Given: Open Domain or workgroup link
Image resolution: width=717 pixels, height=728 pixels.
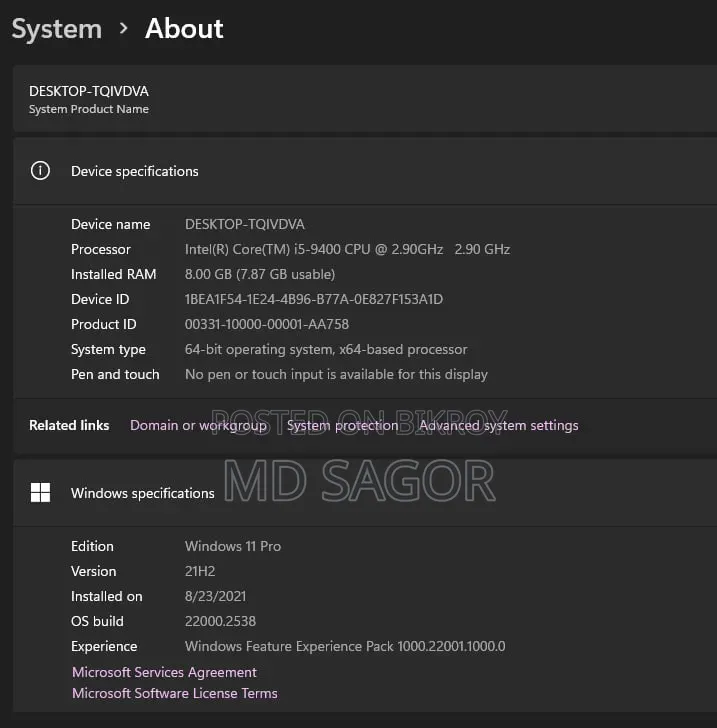Looking at the screenshot, I should click(x=198, y=425).
